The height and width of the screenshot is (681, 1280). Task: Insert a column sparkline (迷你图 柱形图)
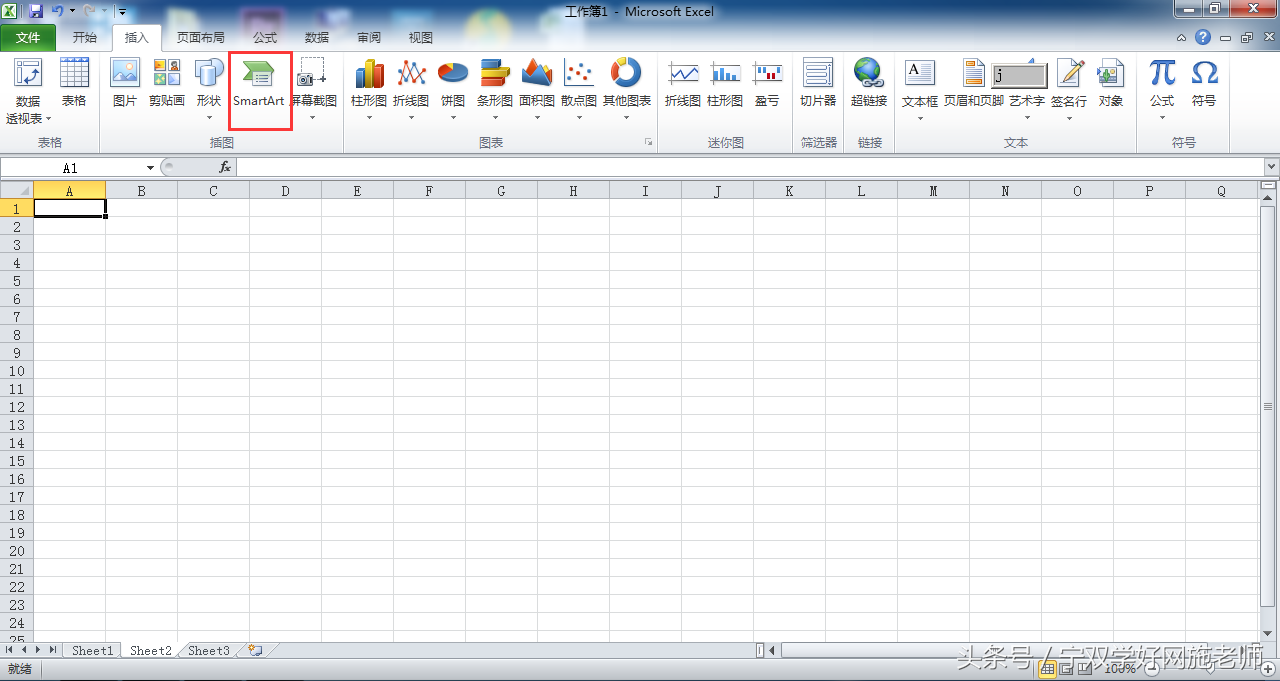725,83
